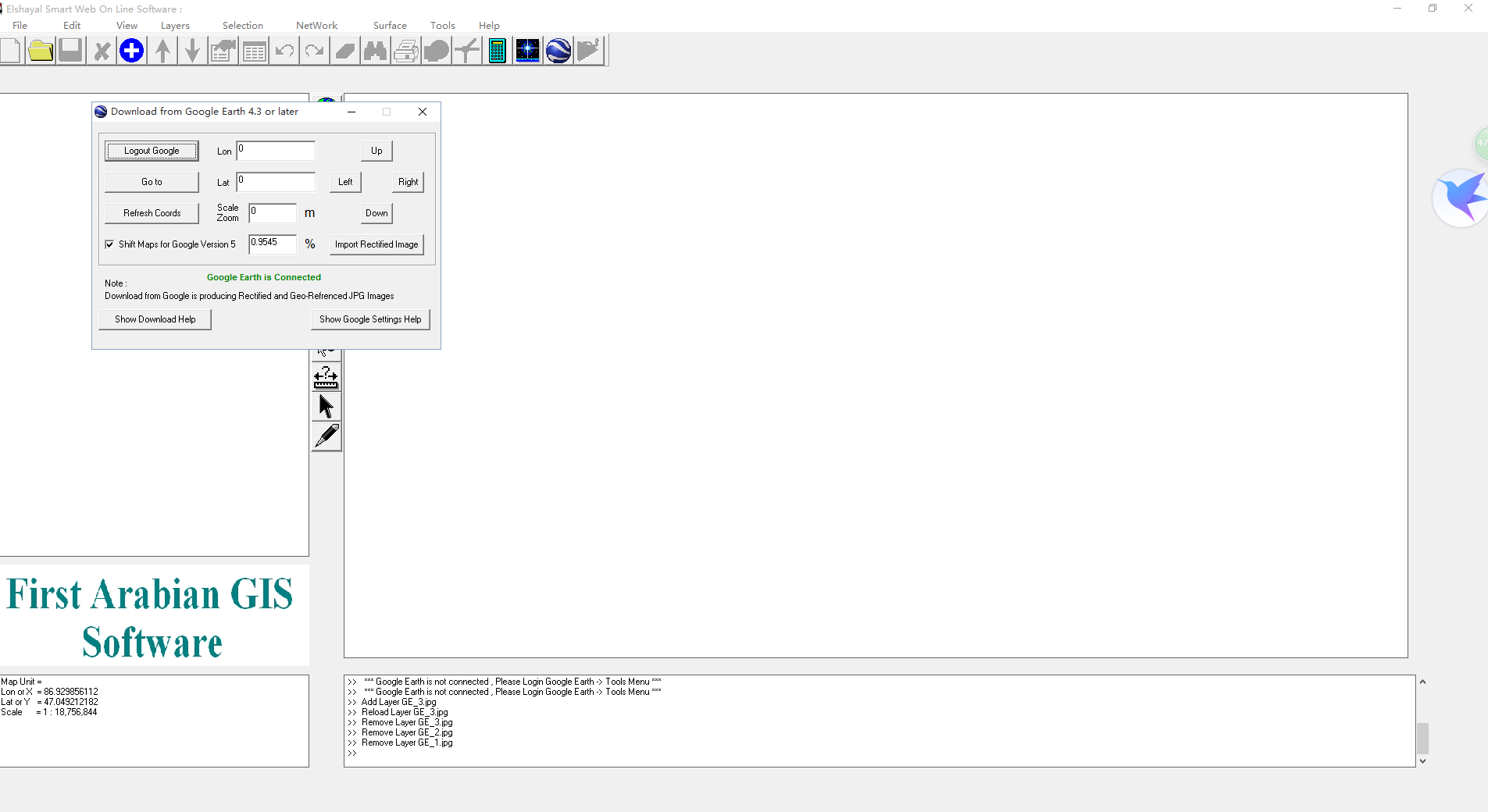Open the File menu

(20, 25)
